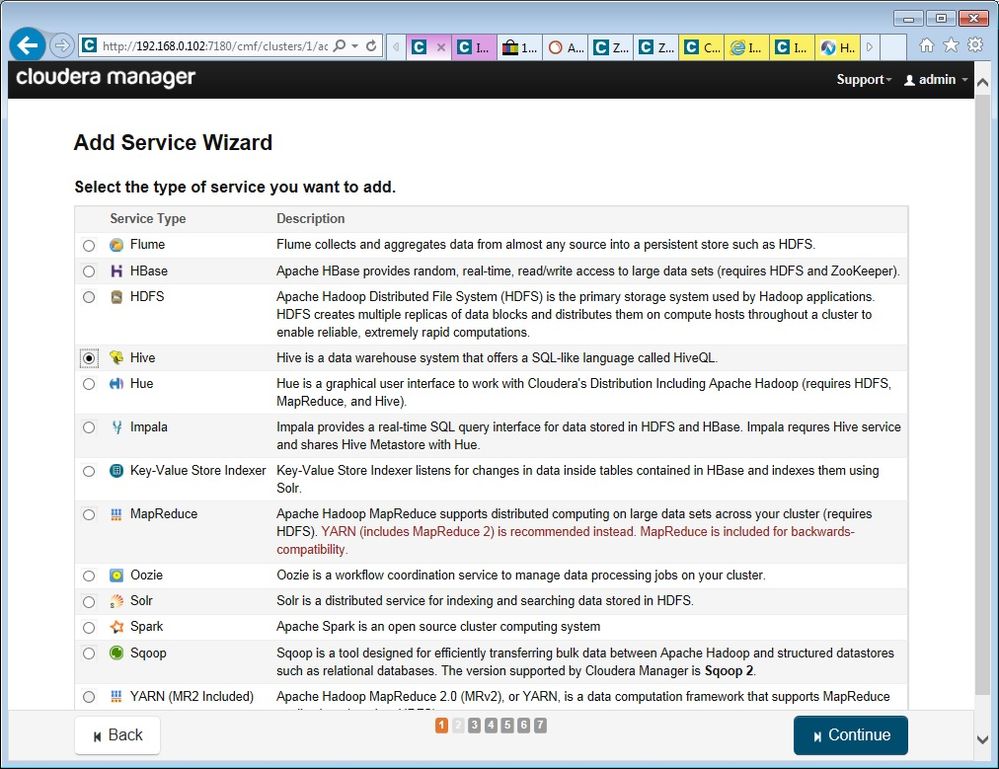The height and width of the screenshot is (769, 999).
Task: Select the Hive service radio button
Action: coord(89,359)
